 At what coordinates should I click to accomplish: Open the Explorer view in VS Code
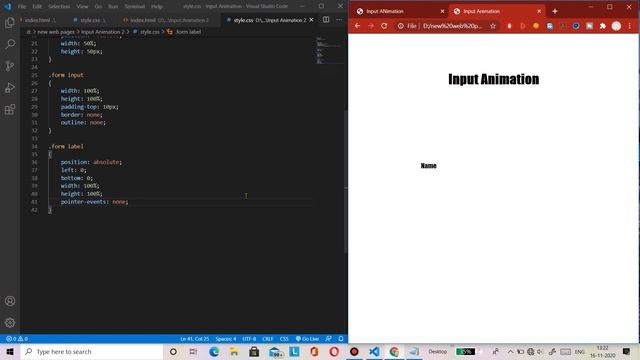pyautogui.click(x=10, y=23)
